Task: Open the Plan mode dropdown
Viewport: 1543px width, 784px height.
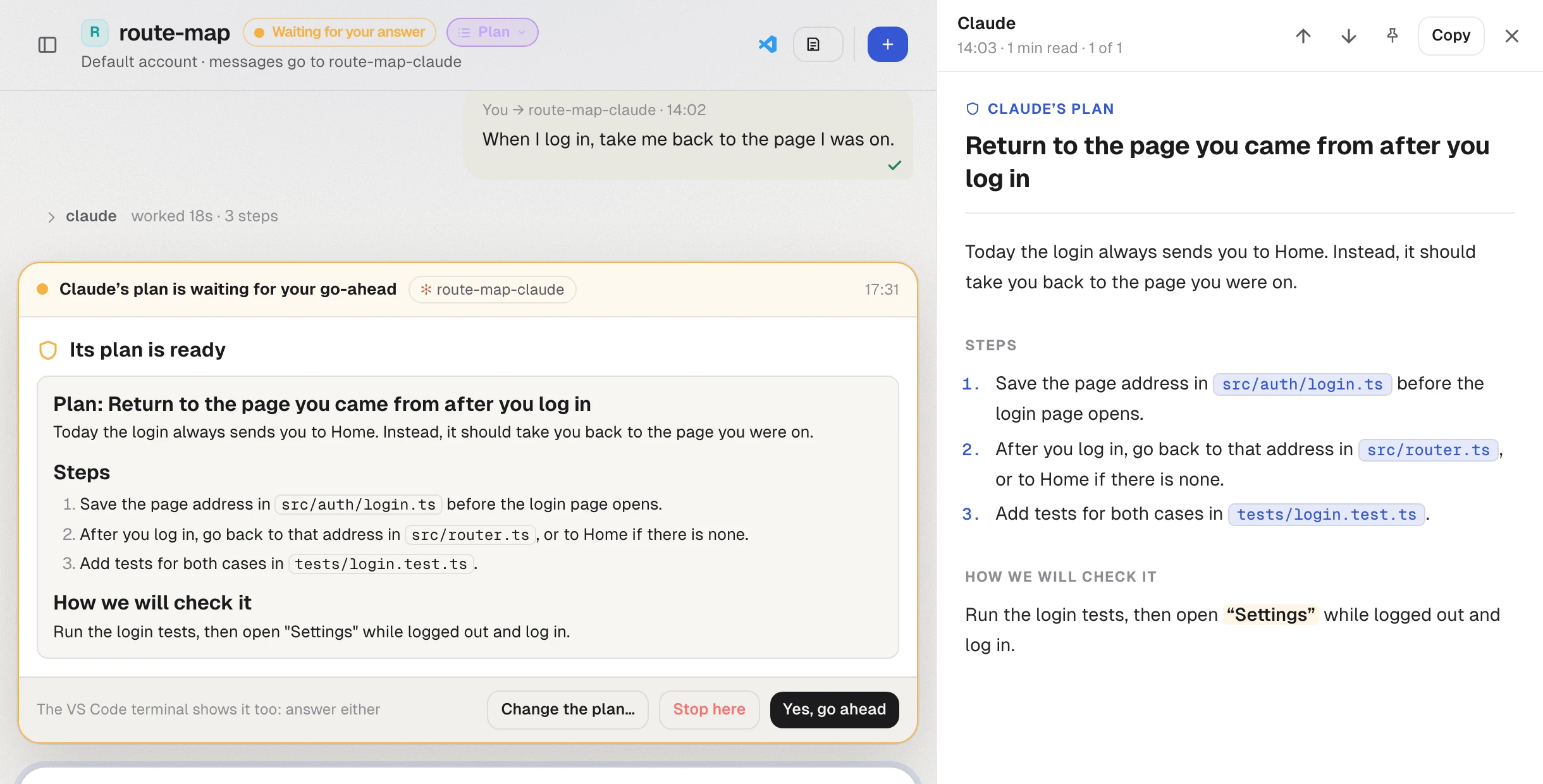Action: coord(492,32)
